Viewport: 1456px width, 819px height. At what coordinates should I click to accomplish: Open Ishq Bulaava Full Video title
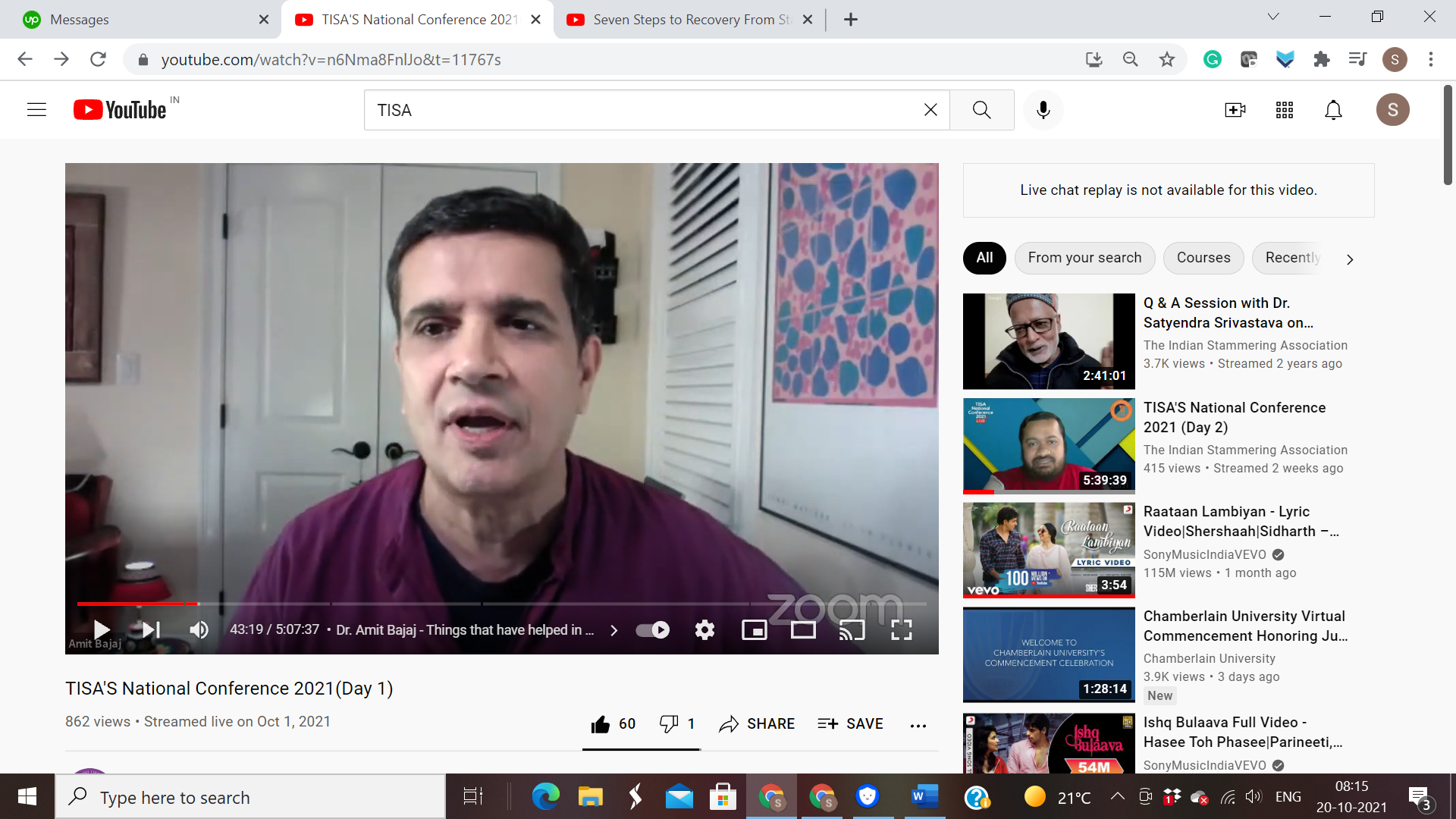(1243, 732)
